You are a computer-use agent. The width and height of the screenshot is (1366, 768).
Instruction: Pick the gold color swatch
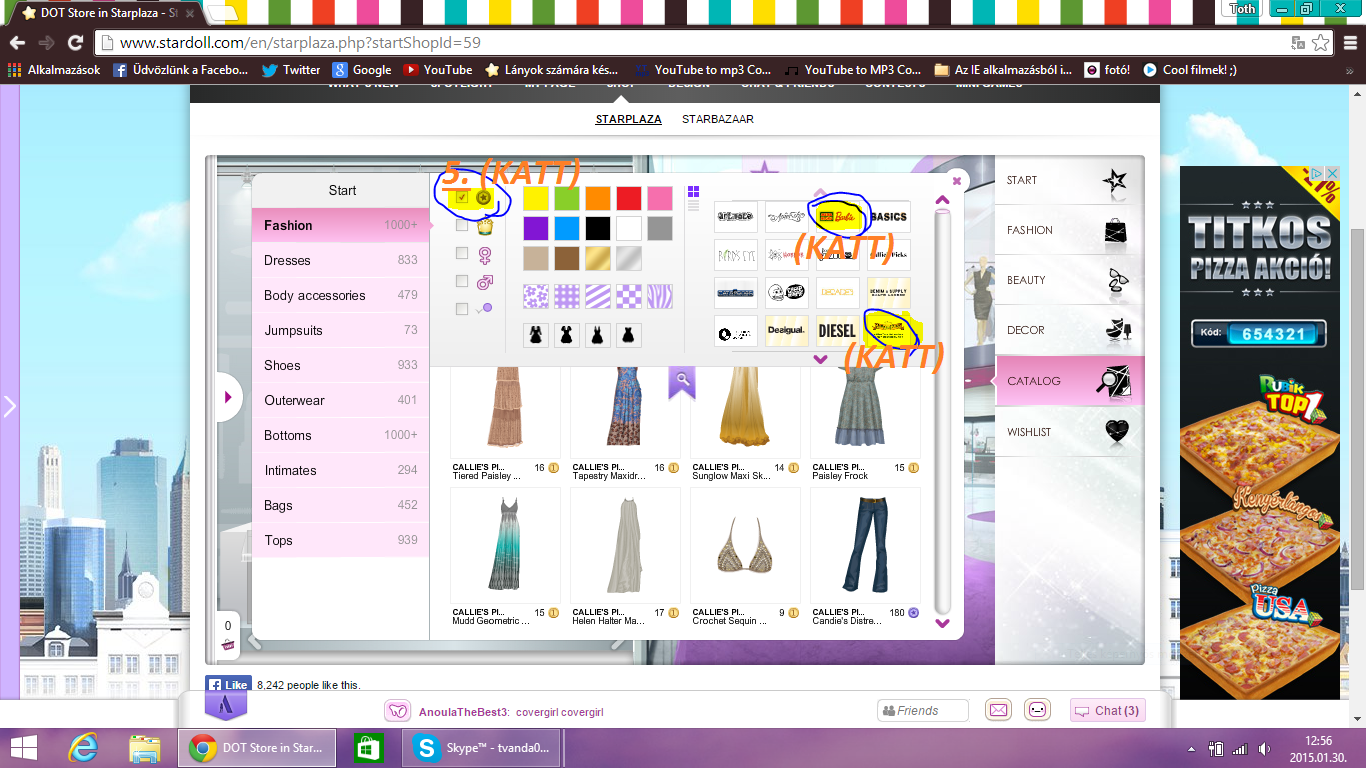click(598, 258)
